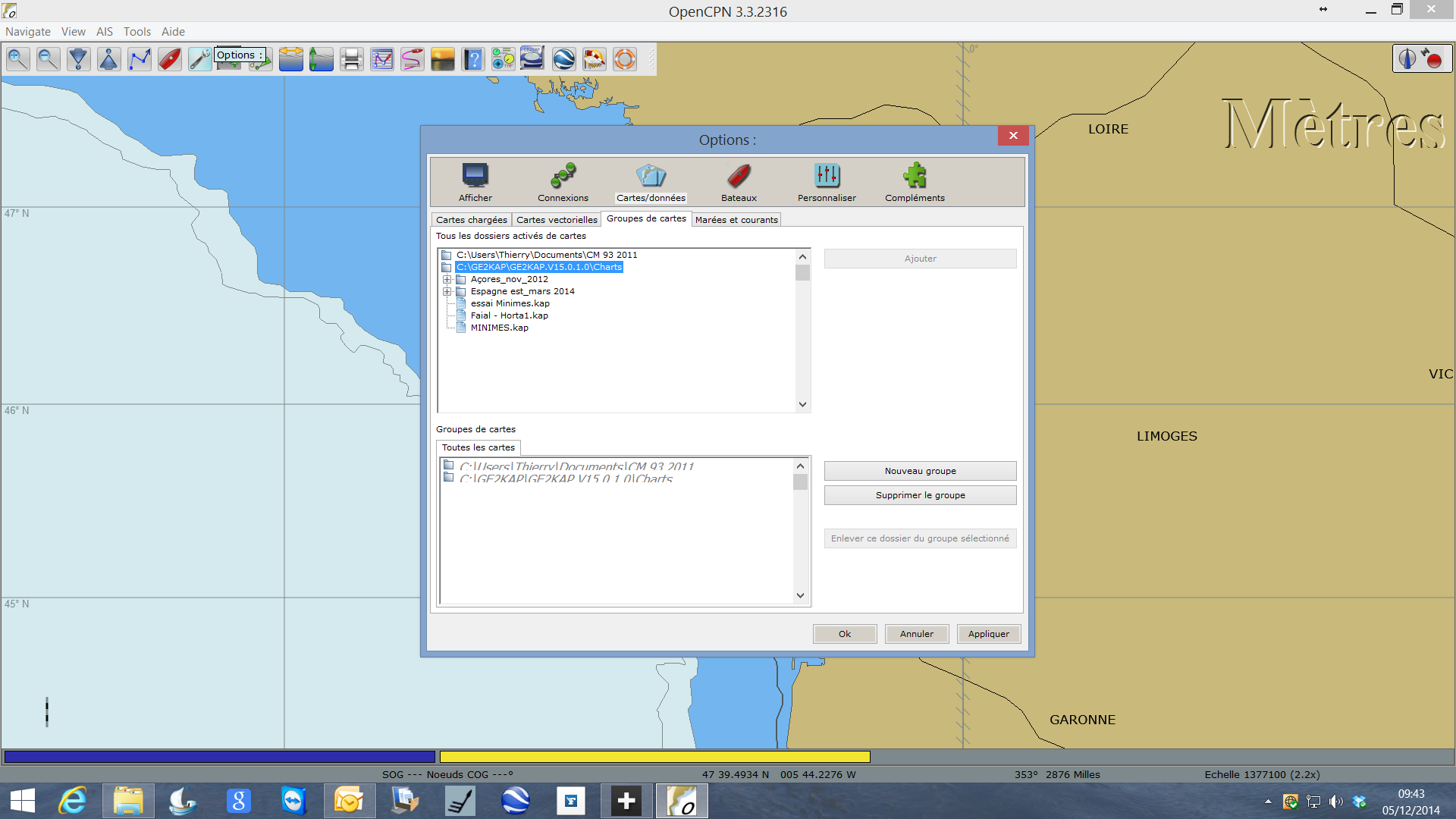This screenshot has width=1456, height=819.
Task: Toggle the track recording icon
Action: click(x=413, y=59)
